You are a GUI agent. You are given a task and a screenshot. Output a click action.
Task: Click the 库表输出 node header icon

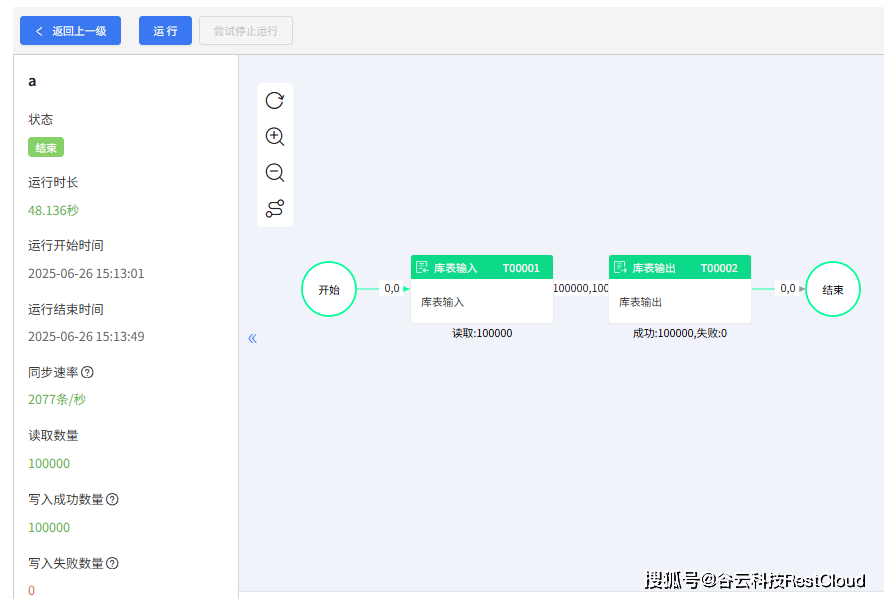[x=620, y=268]
